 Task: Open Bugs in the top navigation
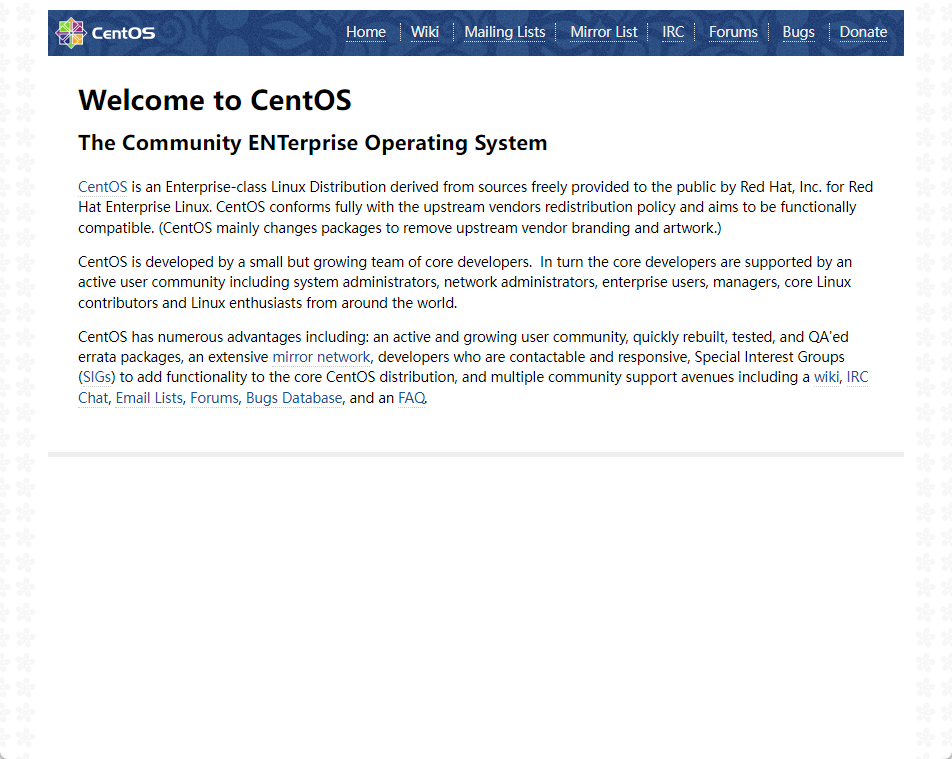coord(798,32)
